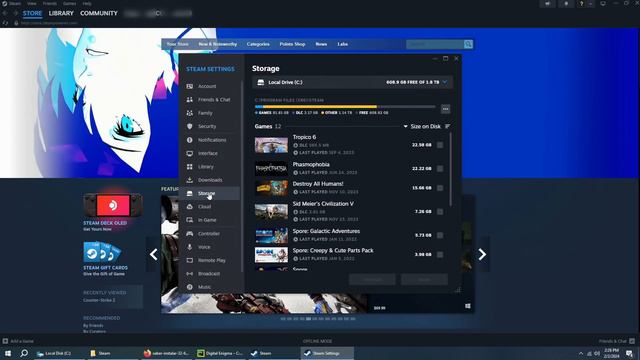This screenshot has width=640, height=360.
Task: Open Steam Settings taskbar button
Action: [x=327, y=353]
